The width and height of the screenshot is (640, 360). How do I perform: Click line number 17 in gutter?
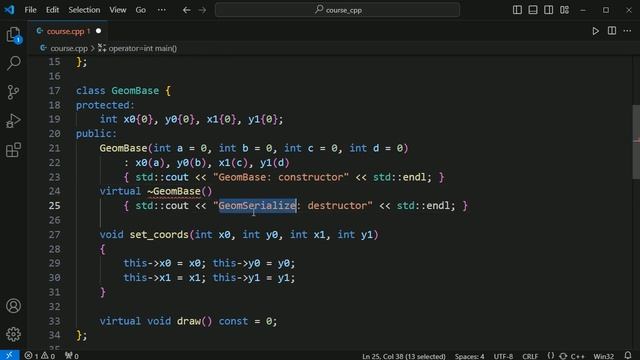[x=54, y=91]
